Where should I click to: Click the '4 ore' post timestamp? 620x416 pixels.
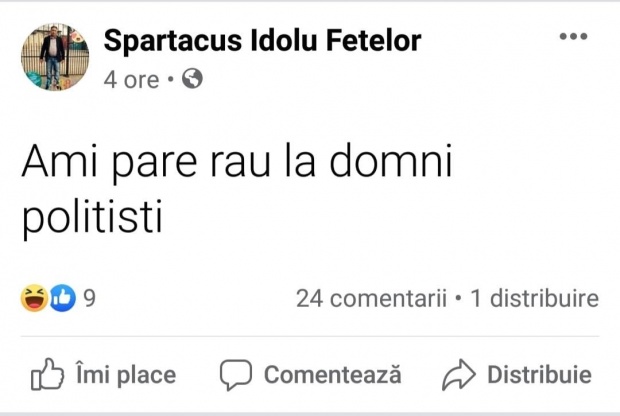(130, 79)
